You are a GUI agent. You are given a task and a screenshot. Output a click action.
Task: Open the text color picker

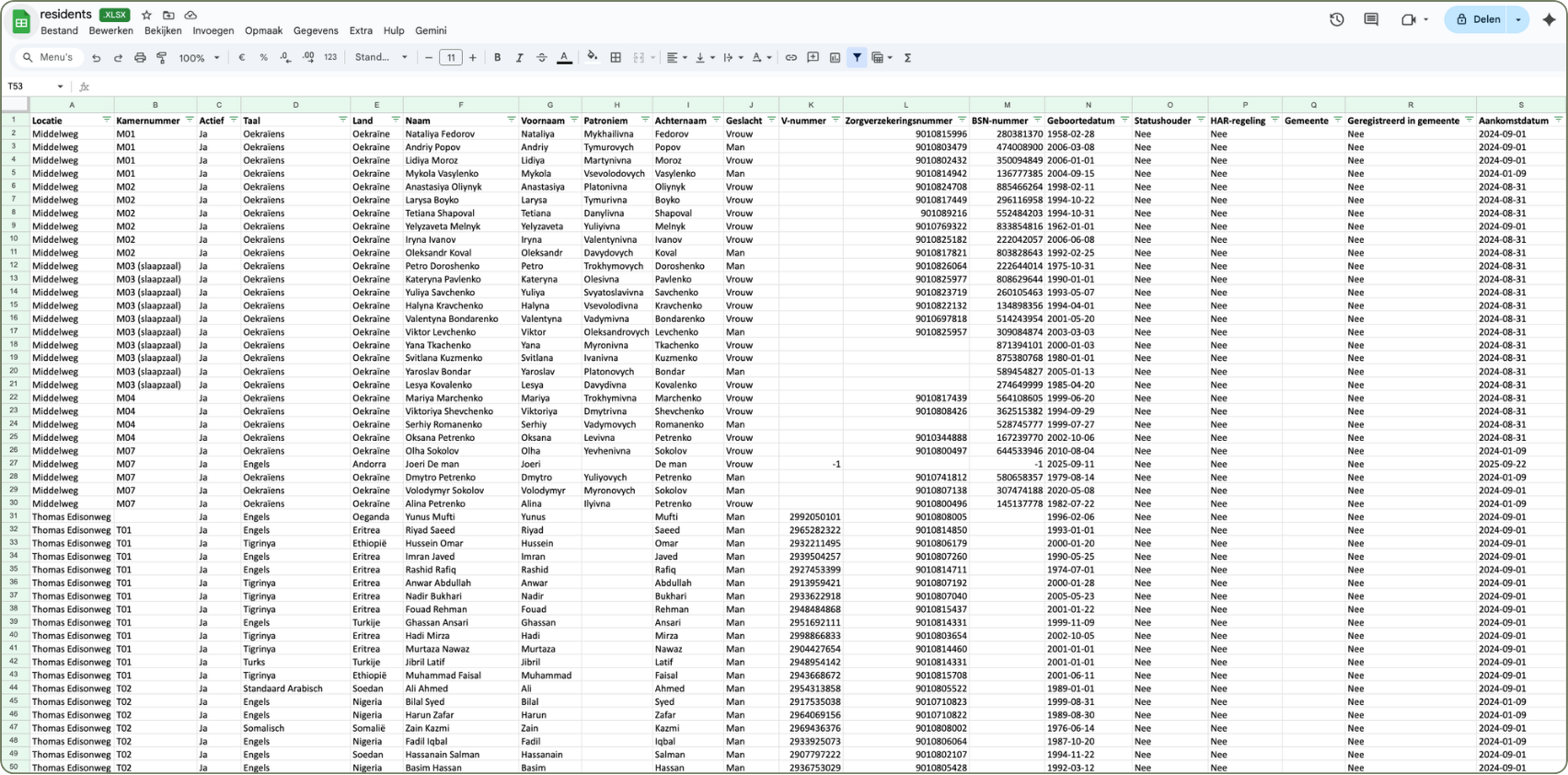pyautogui.click(x=564, y=58)
